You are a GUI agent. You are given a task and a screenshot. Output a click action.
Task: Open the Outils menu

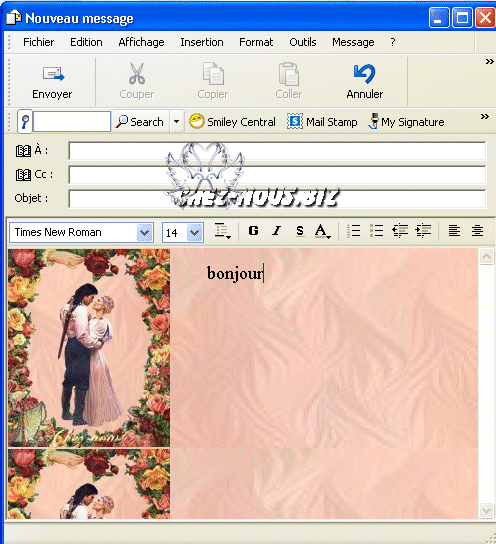[303, 42]
